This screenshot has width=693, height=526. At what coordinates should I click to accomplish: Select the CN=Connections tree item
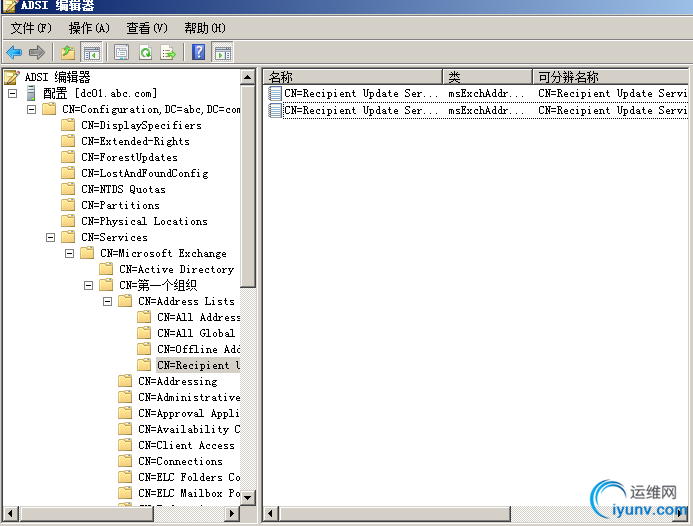(180, 461)
